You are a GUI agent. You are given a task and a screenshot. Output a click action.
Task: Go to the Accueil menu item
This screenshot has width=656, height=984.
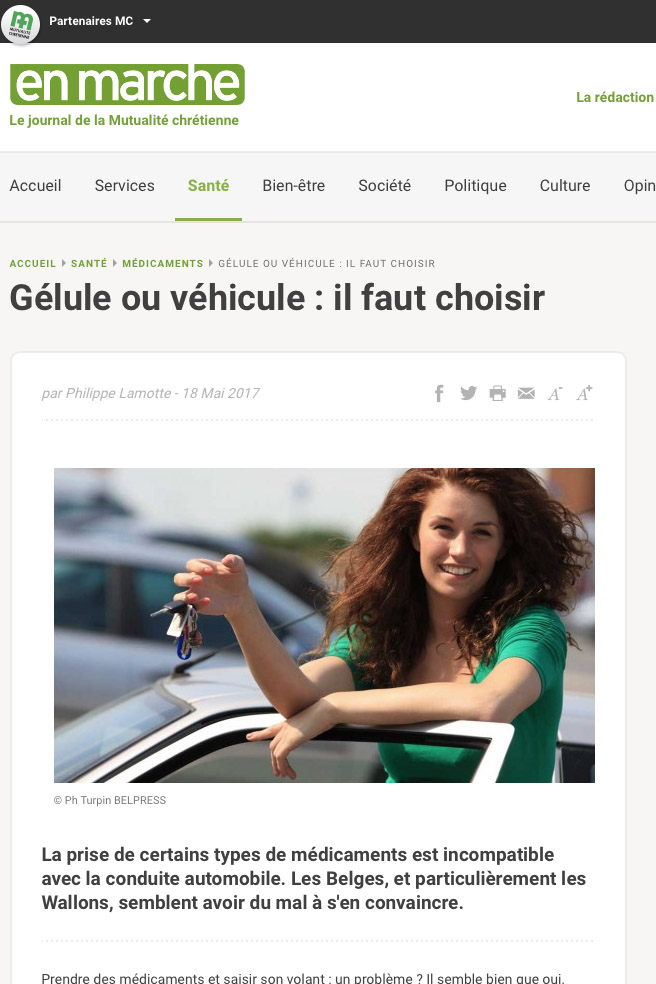(35, 186)
